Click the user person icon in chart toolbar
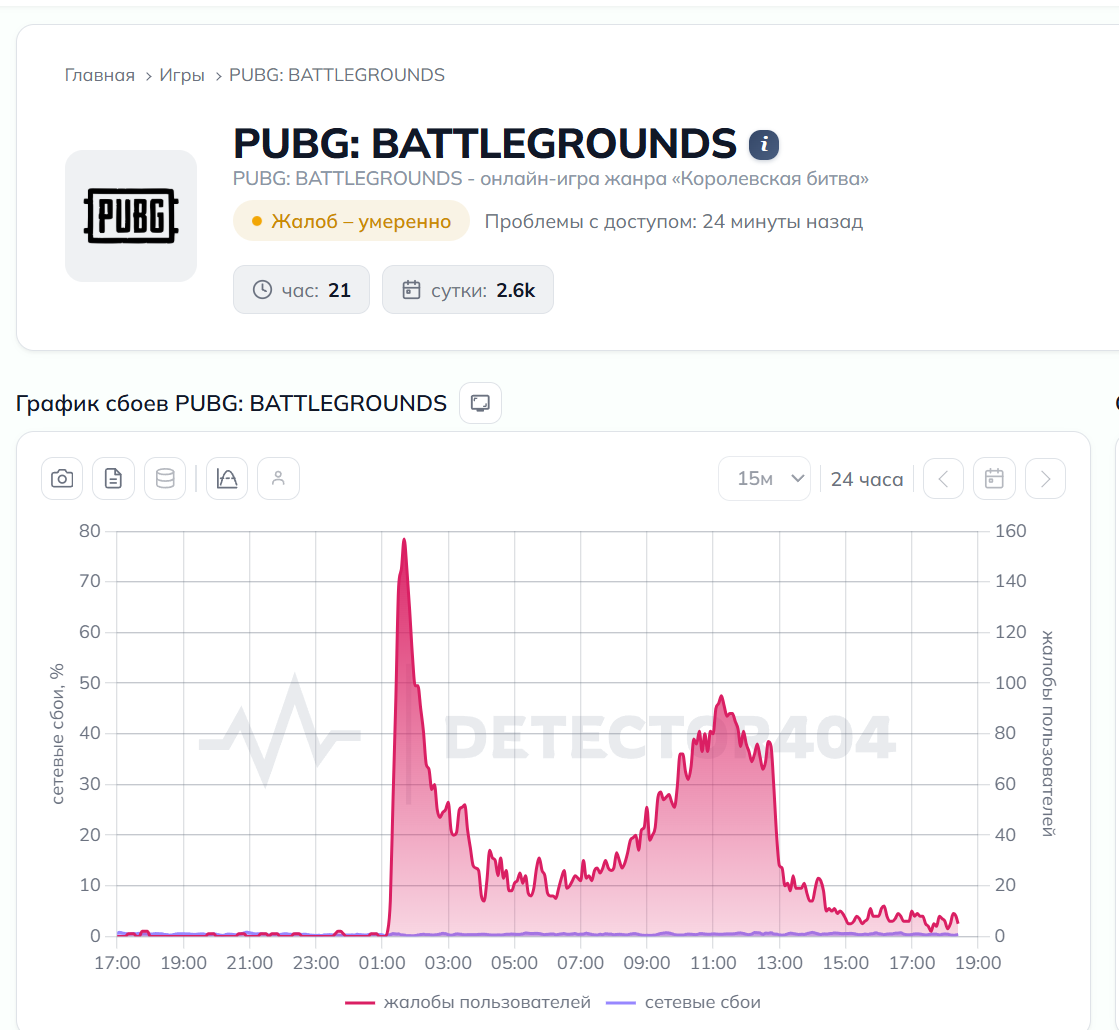This screenshot has width=1119, height=1030. (278, 478)
